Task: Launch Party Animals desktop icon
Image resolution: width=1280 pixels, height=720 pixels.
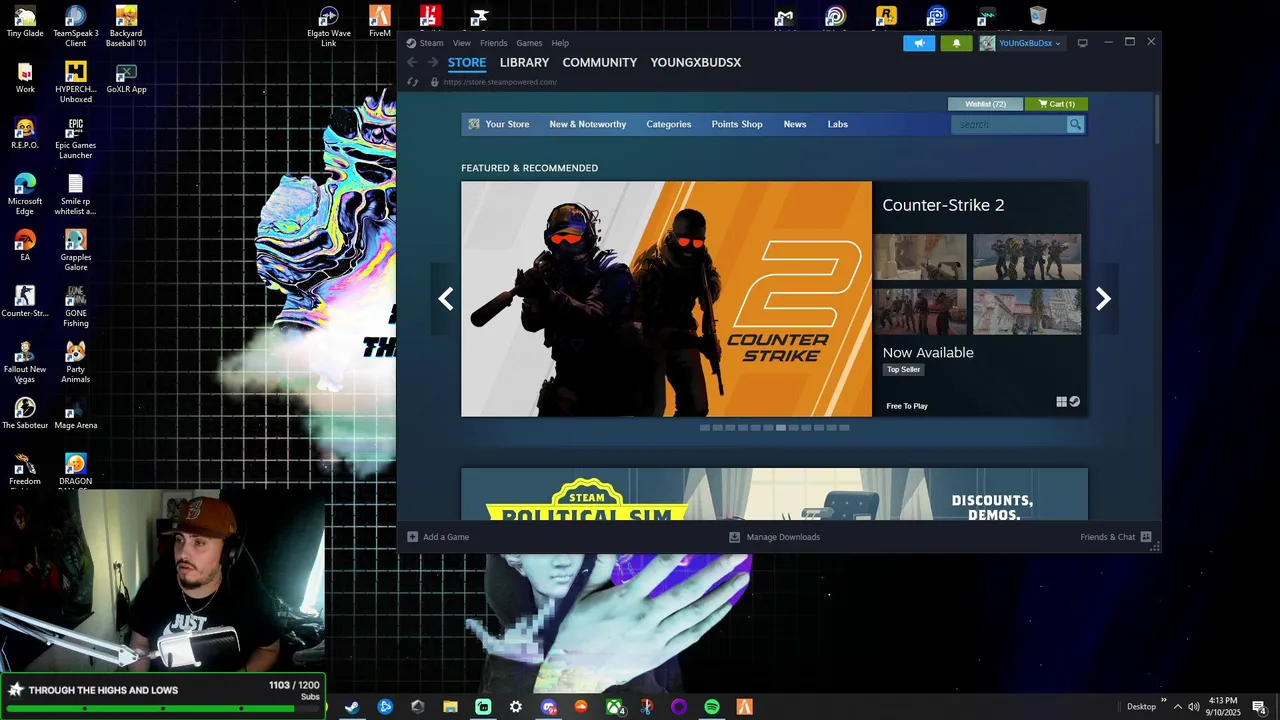Action: pyautogui.click(x=76, y=362)
